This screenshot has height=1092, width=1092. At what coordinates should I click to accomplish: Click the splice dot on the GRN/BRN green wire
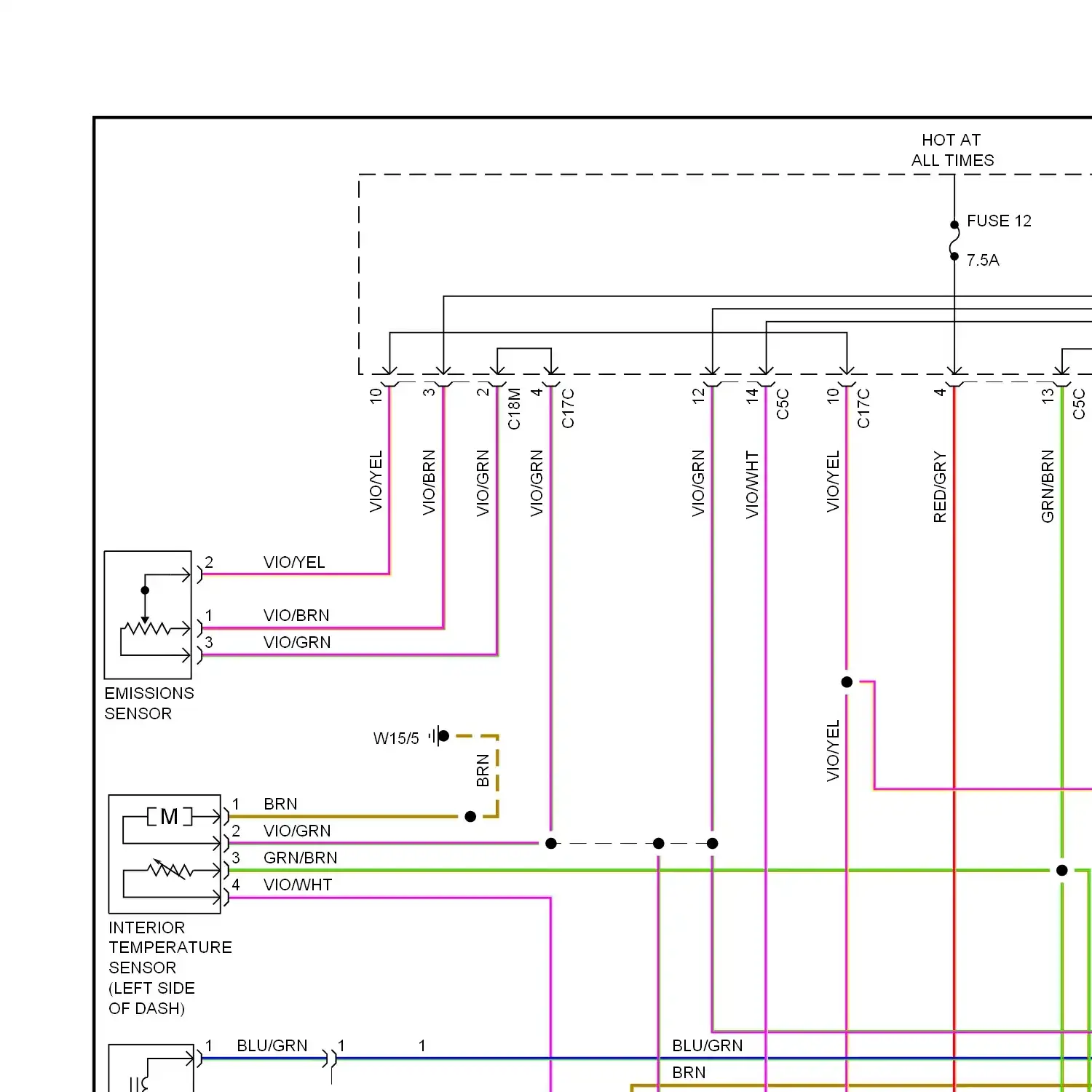point(1062,870)
